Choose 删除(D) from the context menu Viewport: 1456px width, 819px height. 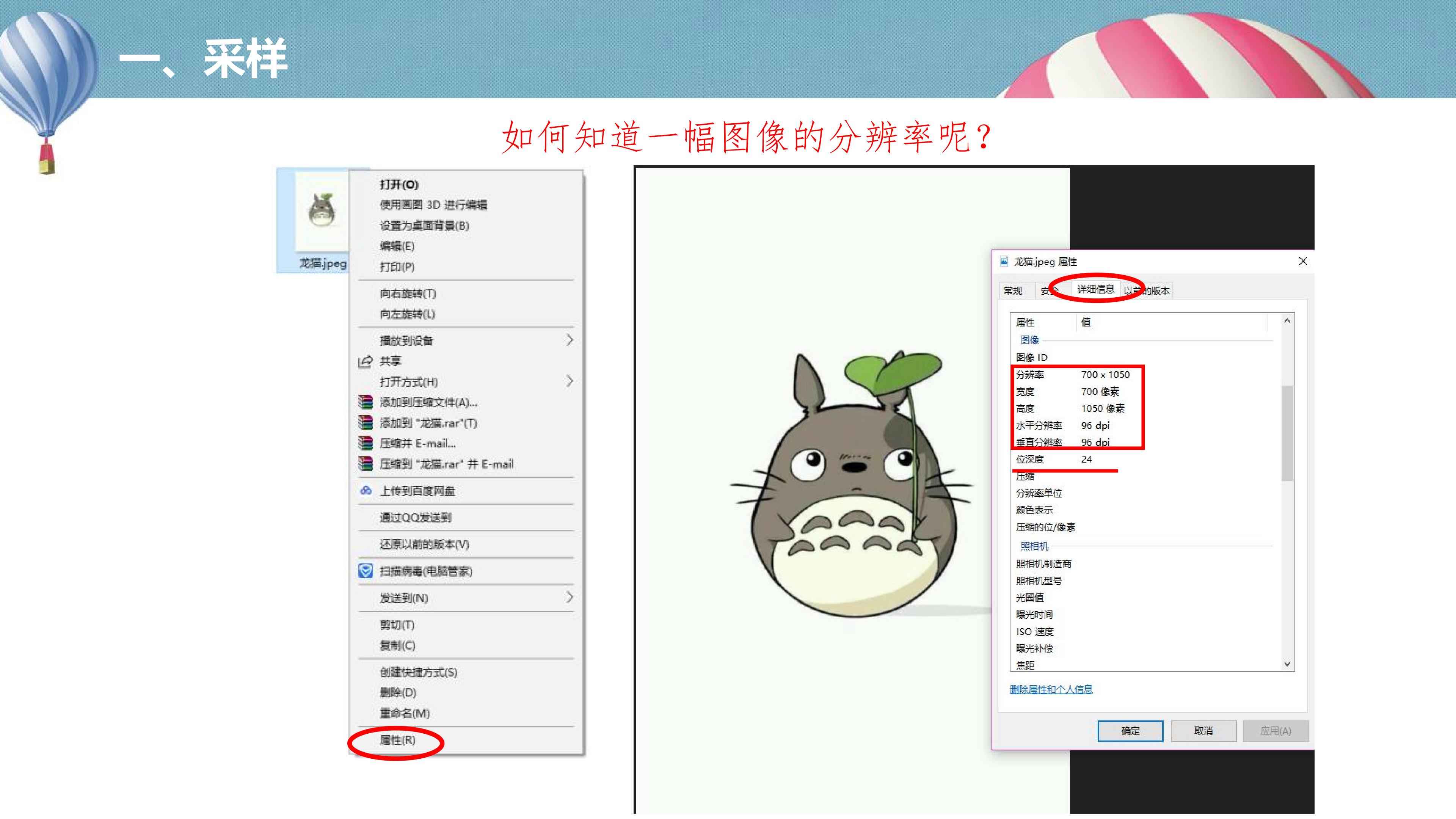(x=399, y=692)
